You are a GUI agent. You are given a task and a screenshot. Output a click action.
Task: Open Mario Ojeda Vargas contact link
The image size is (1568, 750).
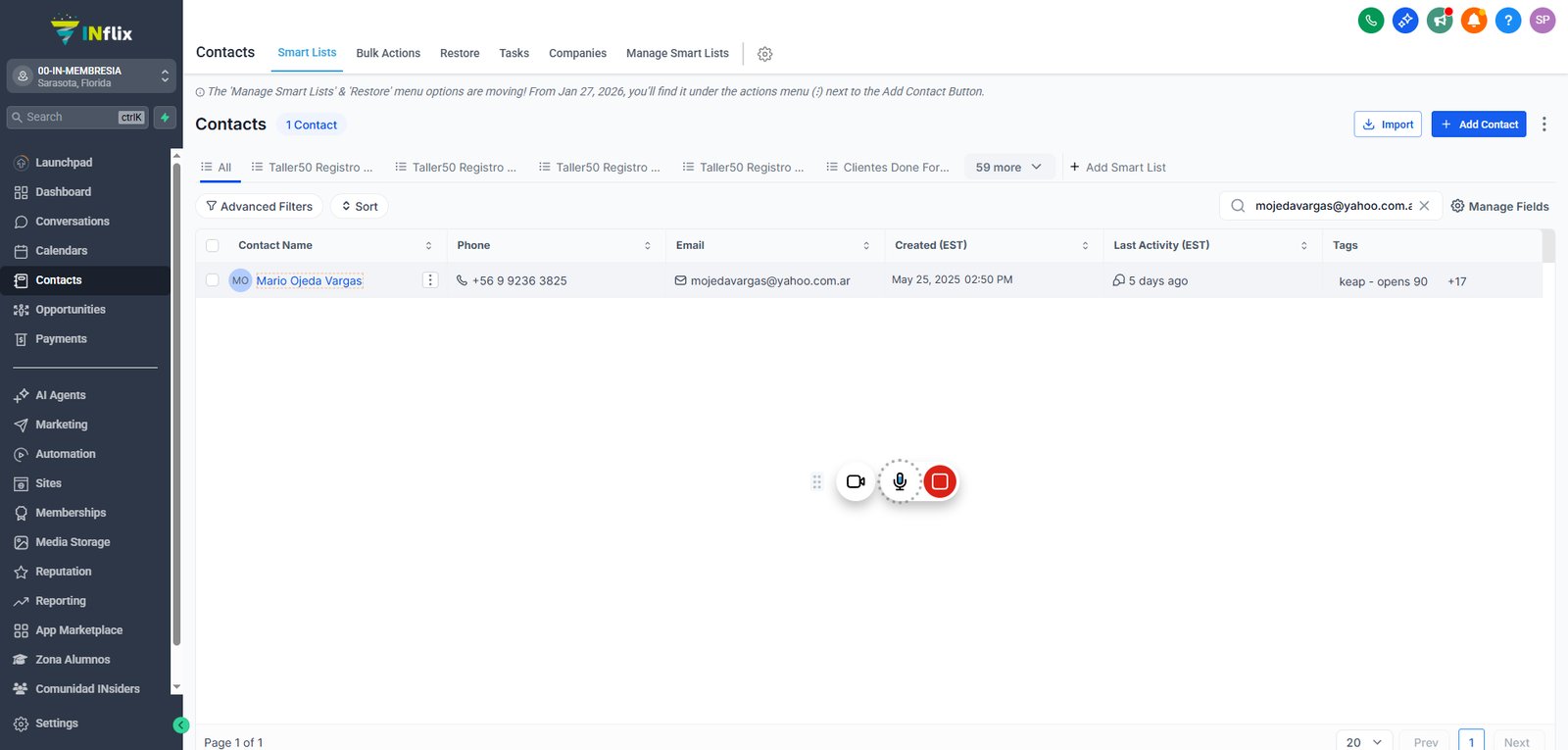pos(309,280)
